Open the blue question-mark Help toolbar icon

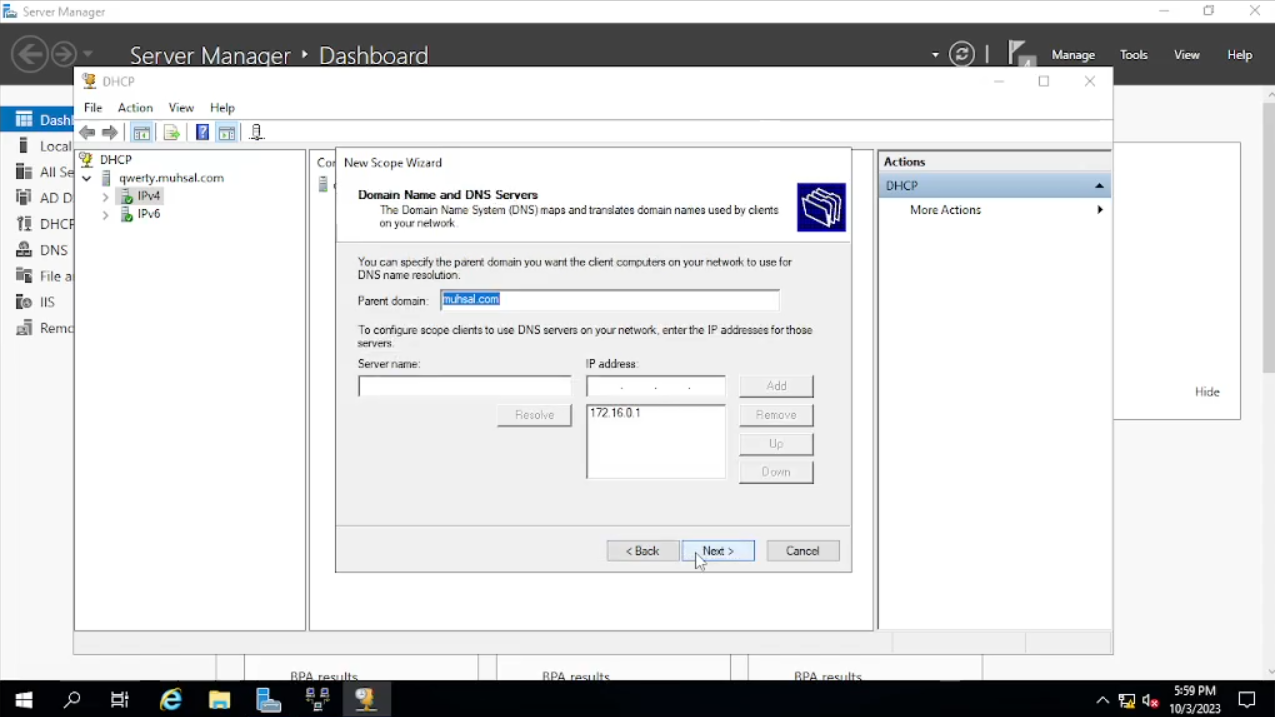point(202,133)
